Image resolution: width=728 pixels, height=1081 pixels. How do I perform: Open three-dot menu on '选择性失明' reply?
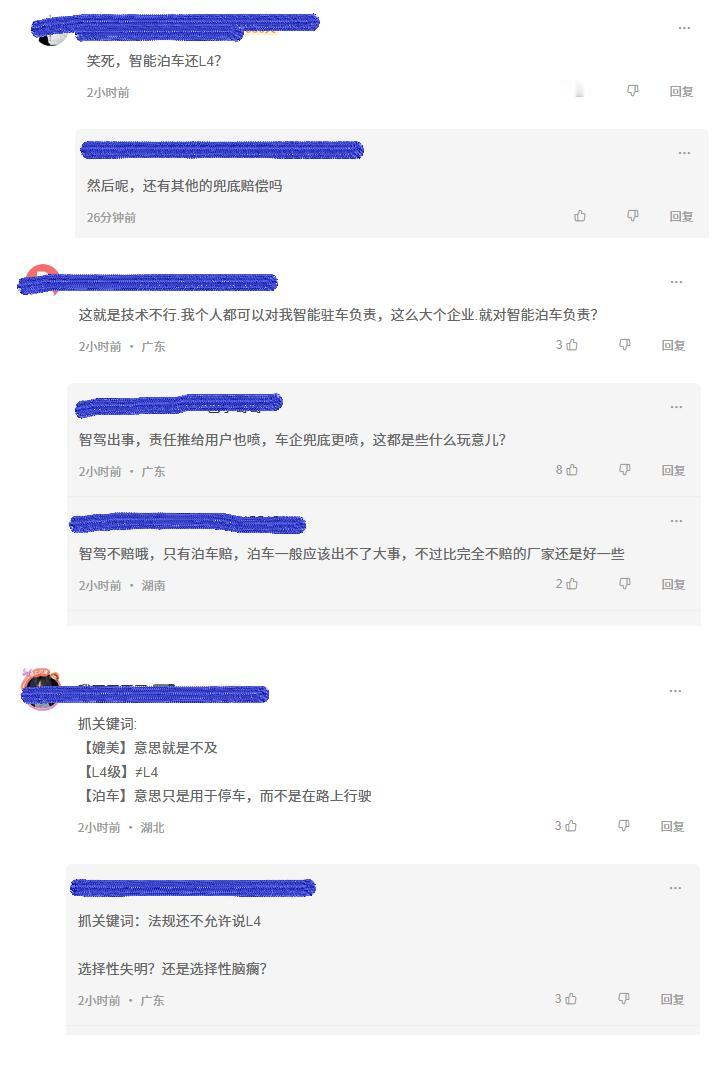675,888
